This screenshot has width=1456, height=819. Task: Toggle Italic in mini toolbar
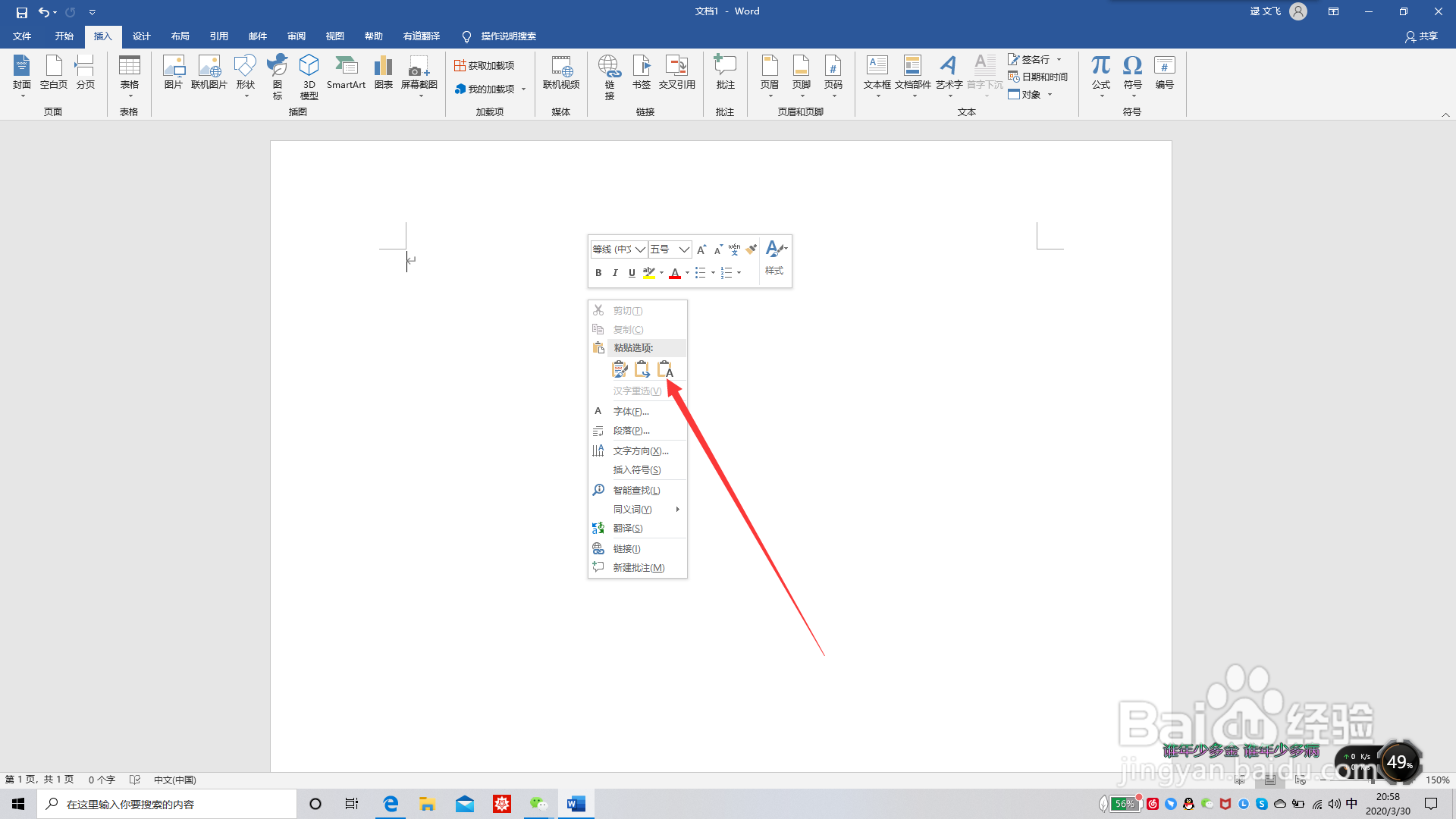(x=615, y=273)
